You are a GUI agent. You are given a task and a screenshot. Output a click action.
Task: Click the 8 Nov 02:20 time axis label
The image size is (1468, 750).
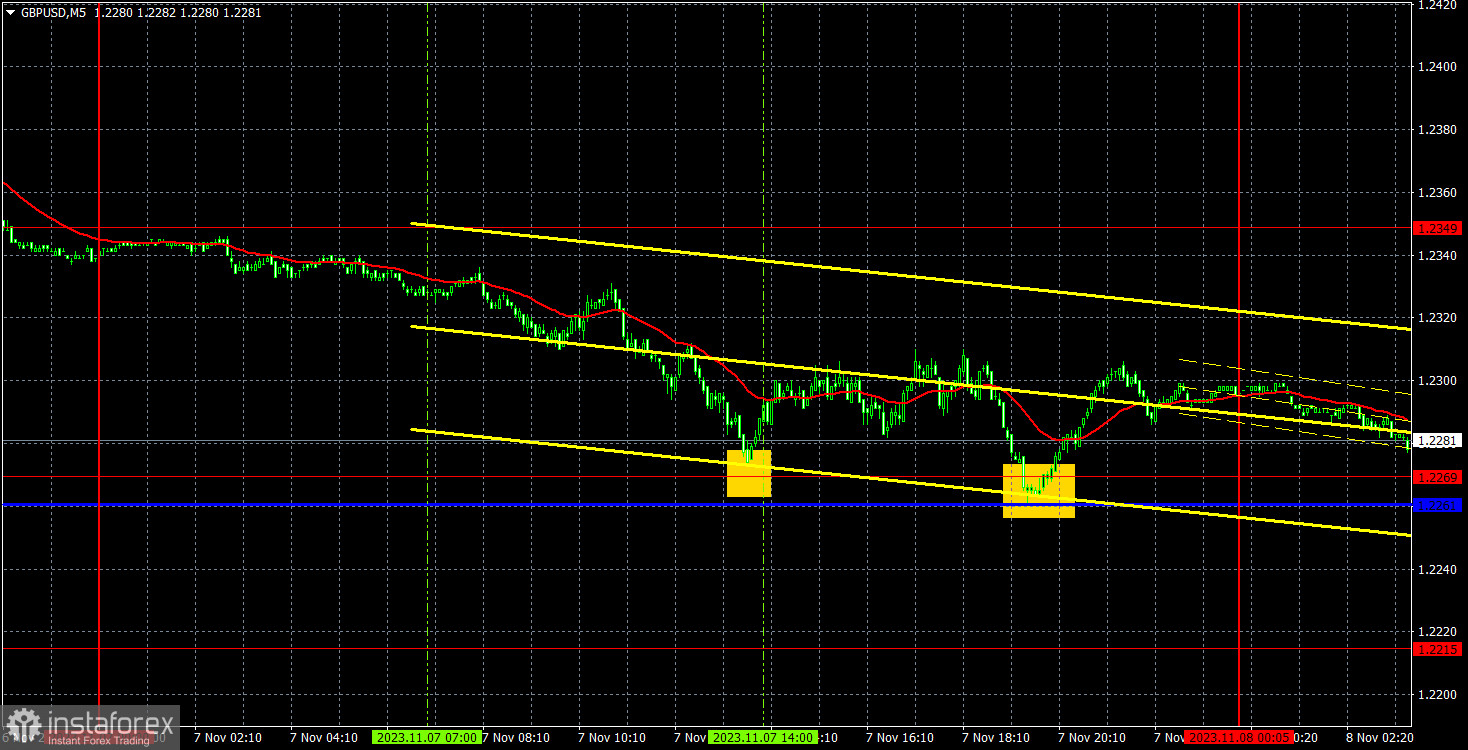pos(1382,737)
